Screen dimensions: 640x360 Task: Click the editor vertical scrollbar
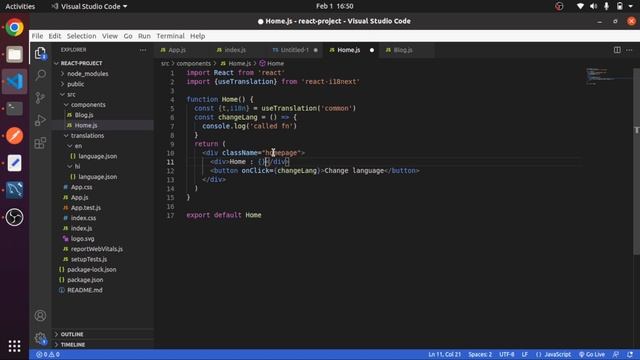pyautogui.click(x=636, y=161)
